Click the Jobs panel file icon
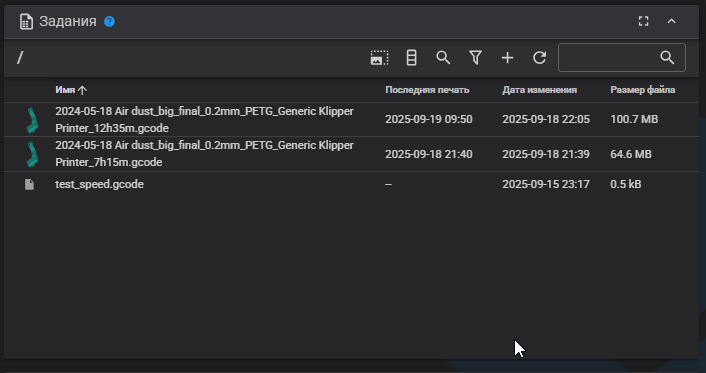Image resolution: width=706 pixels, height=373 pixels. 26,22
